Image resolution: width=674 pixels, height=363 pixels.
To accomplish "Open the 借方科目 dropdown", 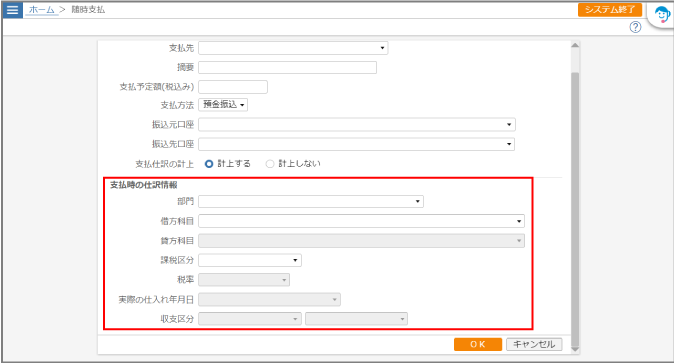I will [362, 221].
